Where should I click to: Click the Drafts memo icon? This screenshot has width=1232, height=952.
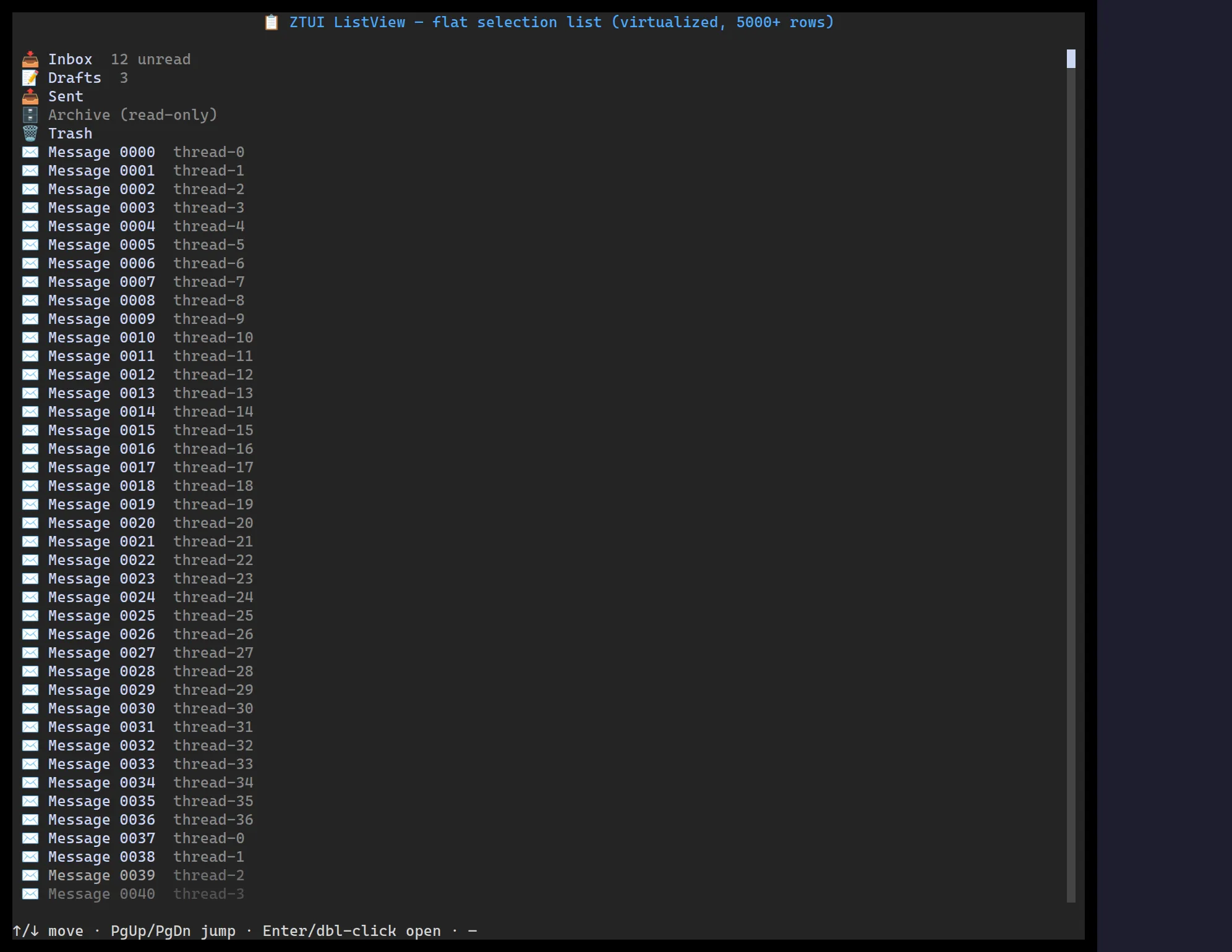tap(30, 78)
